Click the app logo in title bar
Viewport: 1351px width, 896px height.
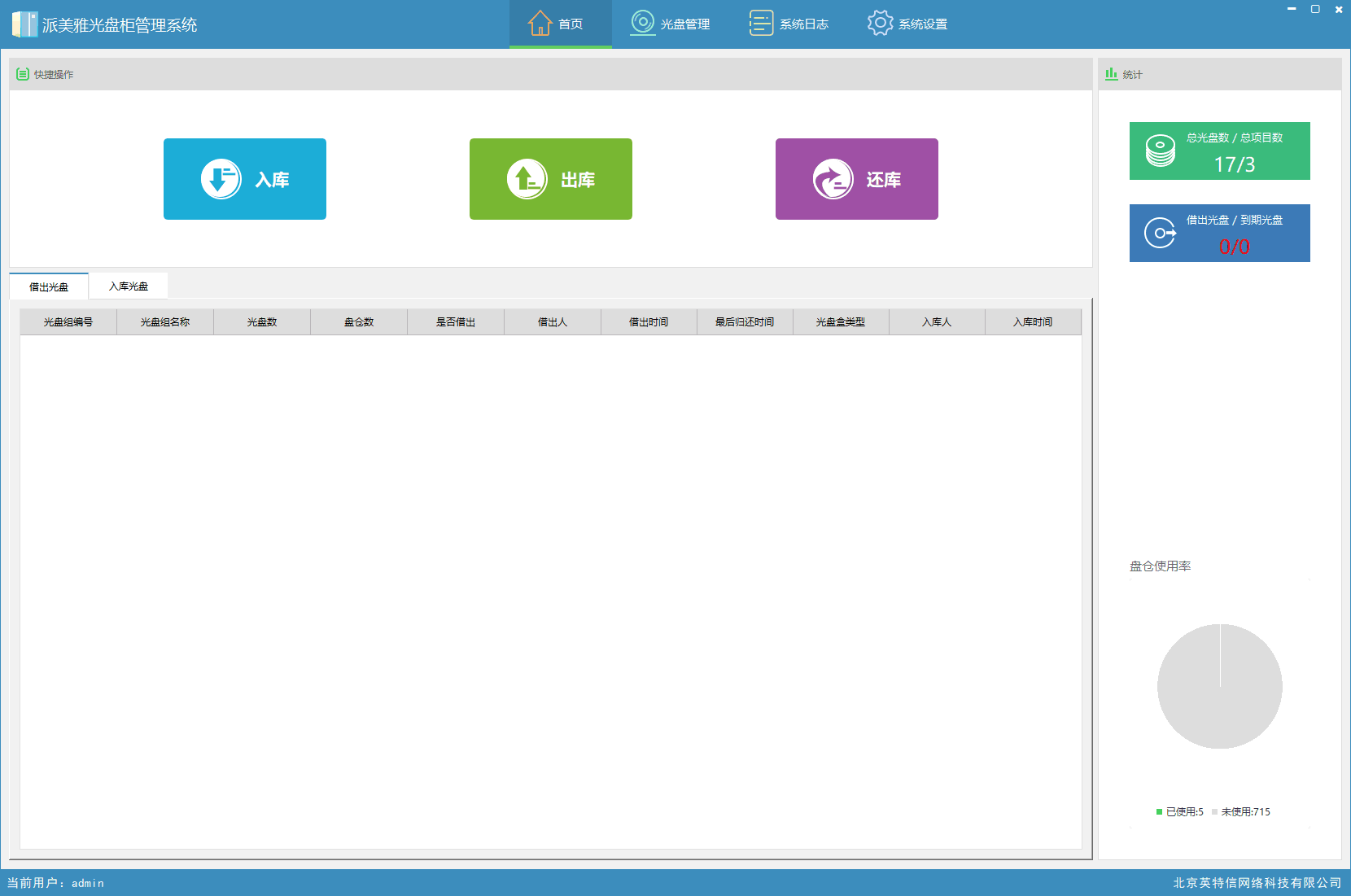click(x=24, y=24)
